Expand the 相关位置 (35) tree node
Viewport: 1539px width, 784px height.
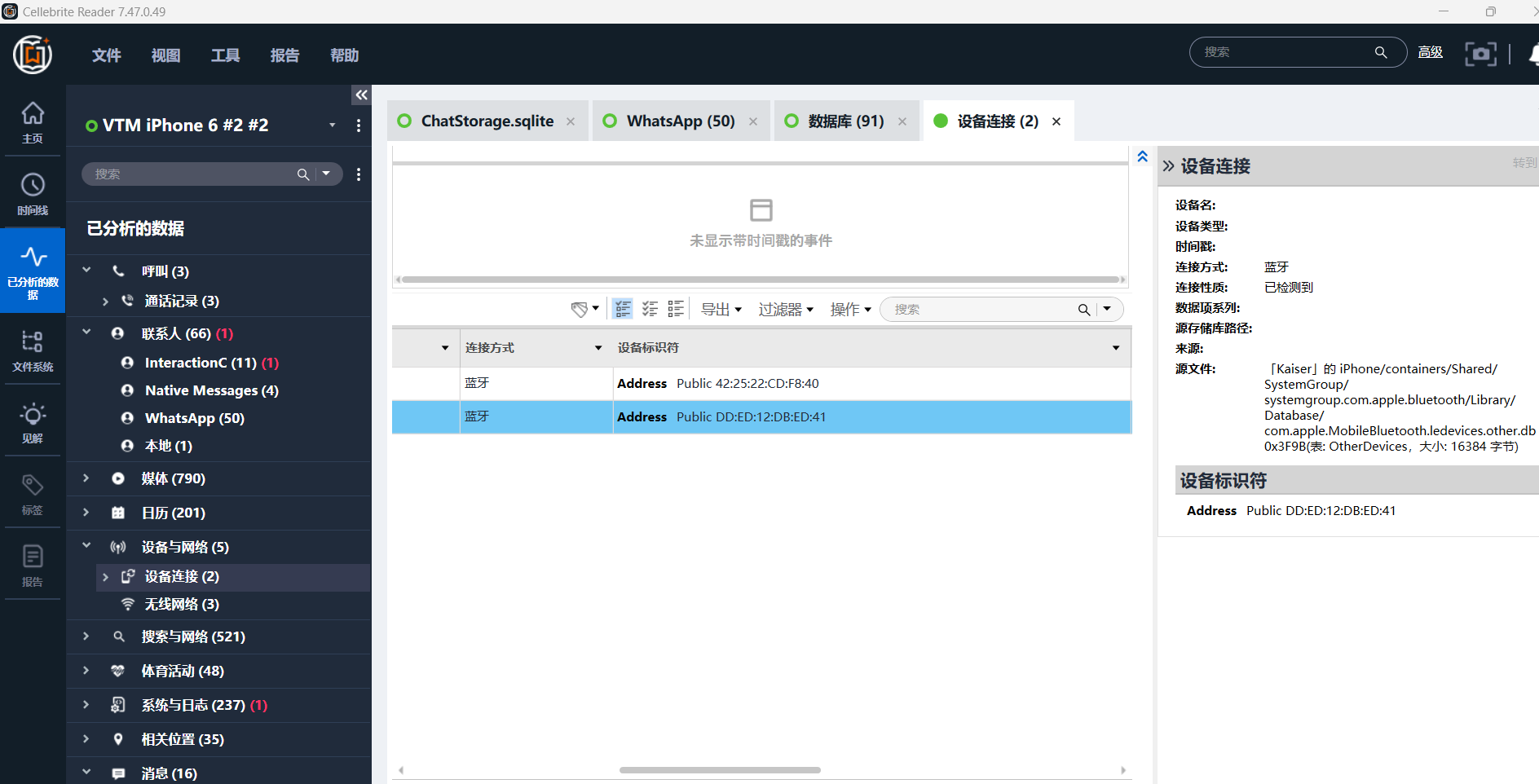tap(86, 739)
